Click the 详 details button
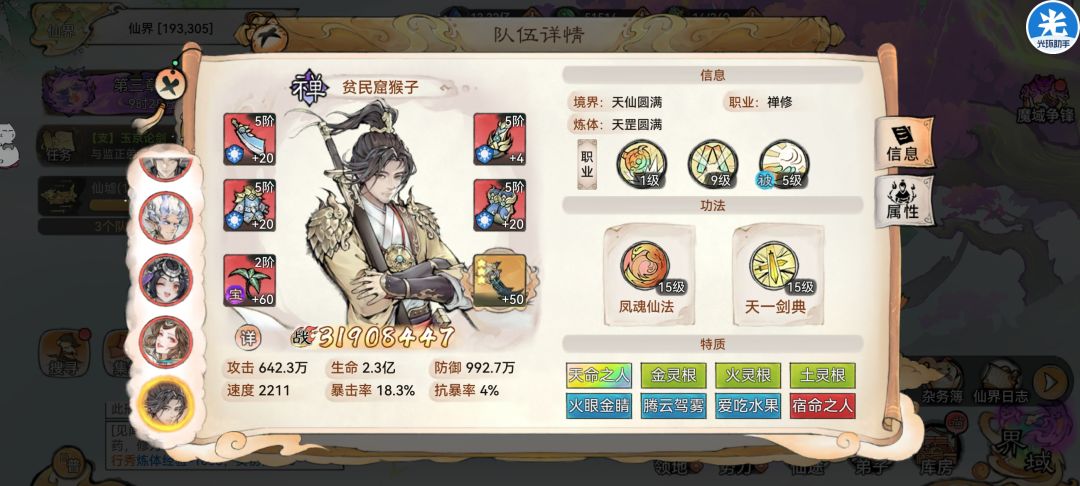This screenshot has height=486, width=1080. 248,336
